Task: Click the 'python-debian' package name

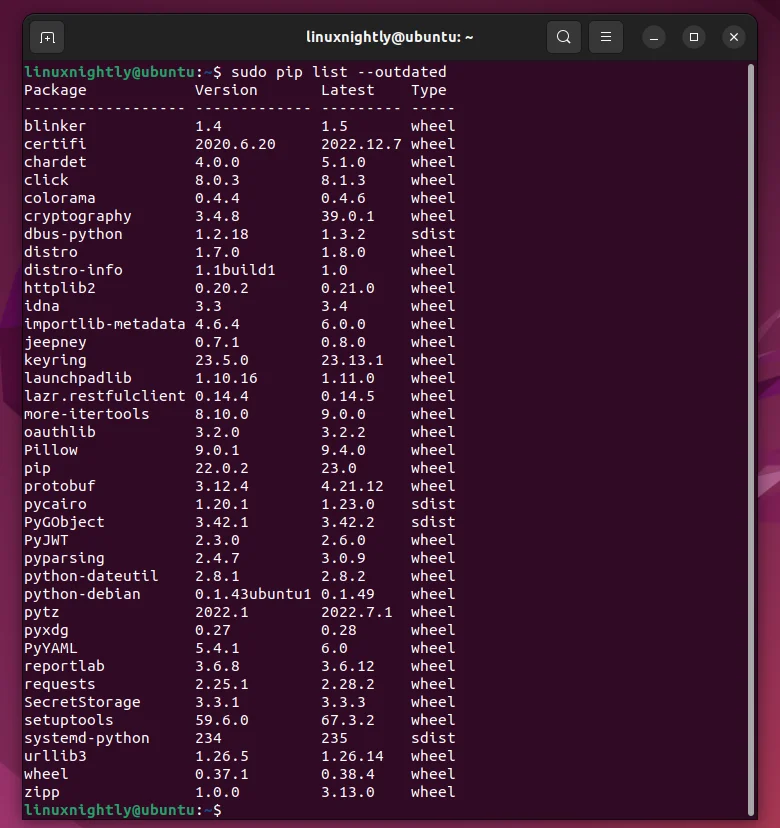Action: tap(82, 594)
